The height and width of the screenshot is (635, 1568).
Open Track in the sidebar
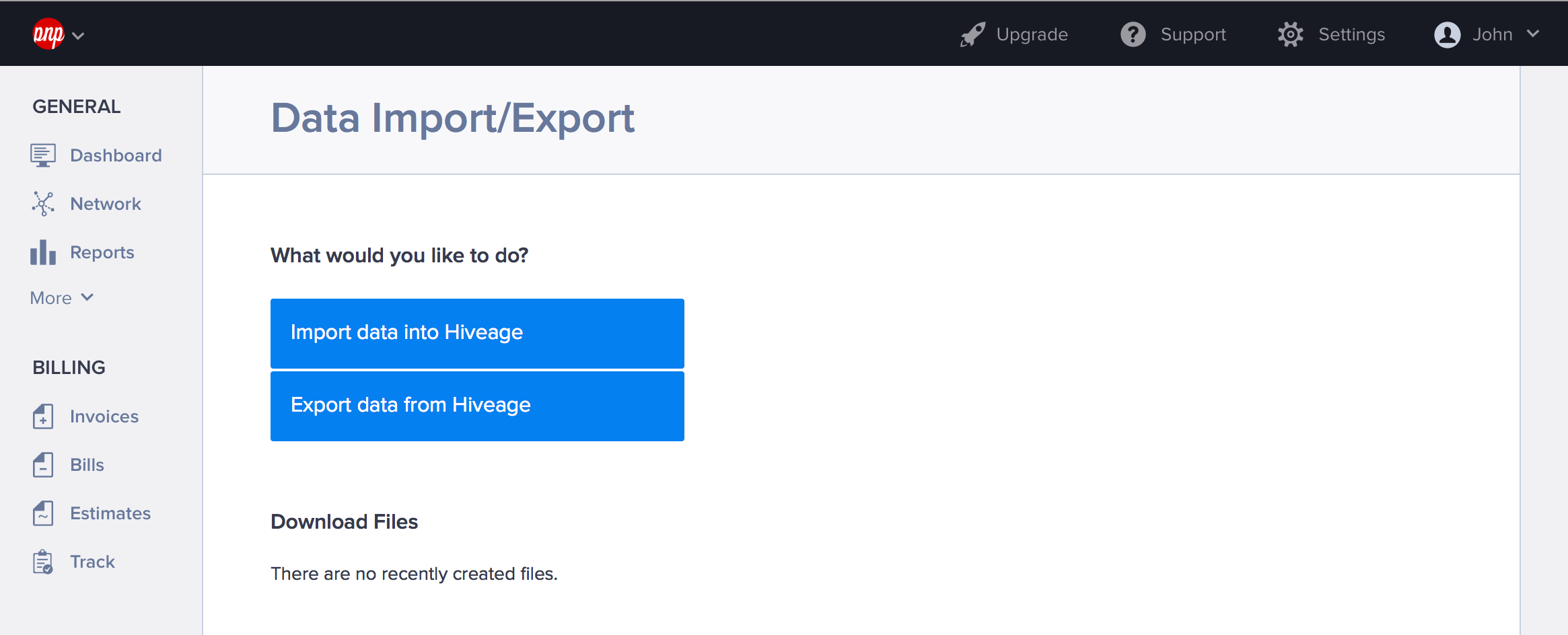pyautogui.click(x=92, y=562)
